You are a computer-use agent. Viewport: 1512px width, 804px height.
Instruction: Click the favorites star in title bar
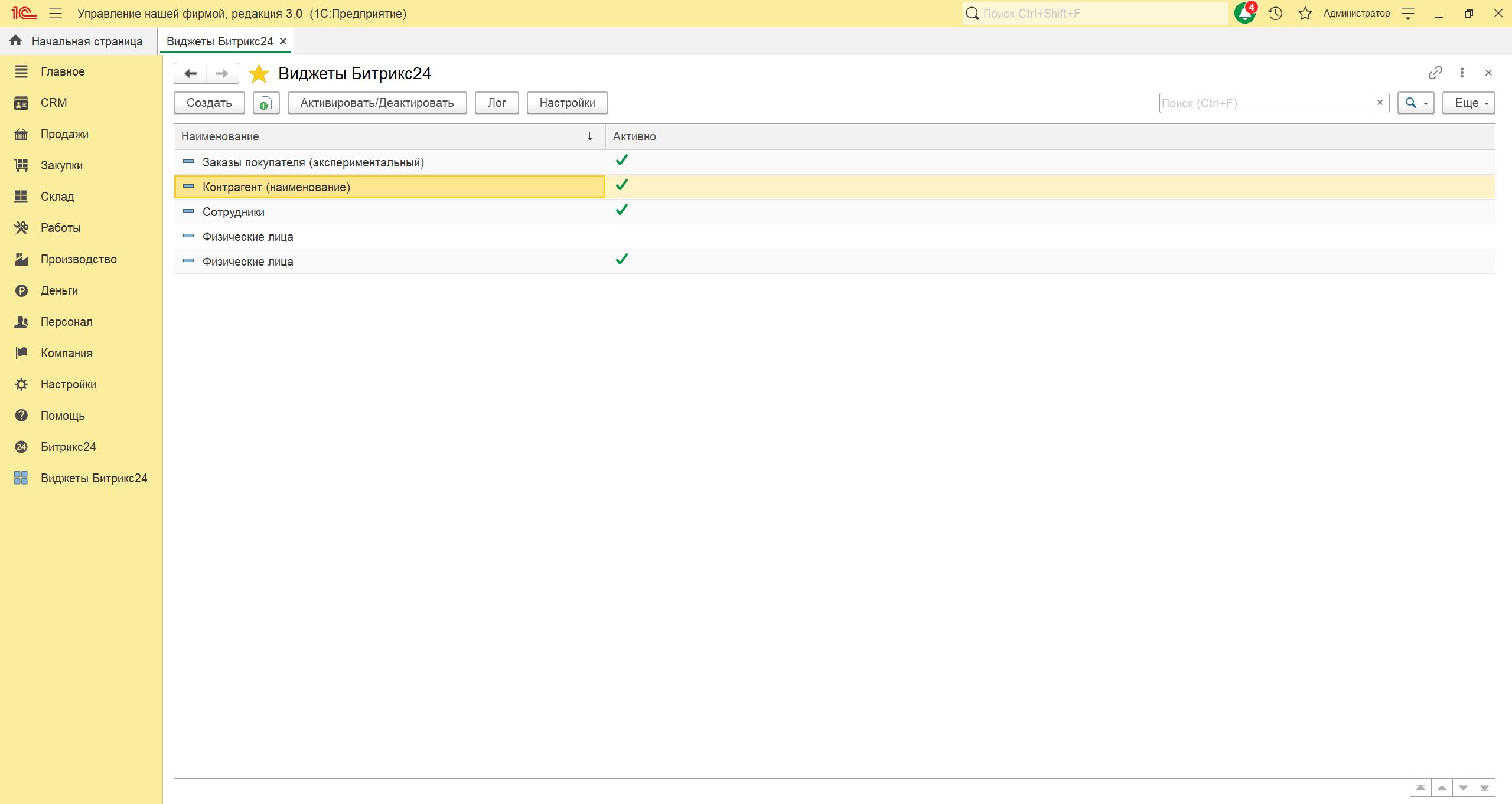(x=1305, y=13)
